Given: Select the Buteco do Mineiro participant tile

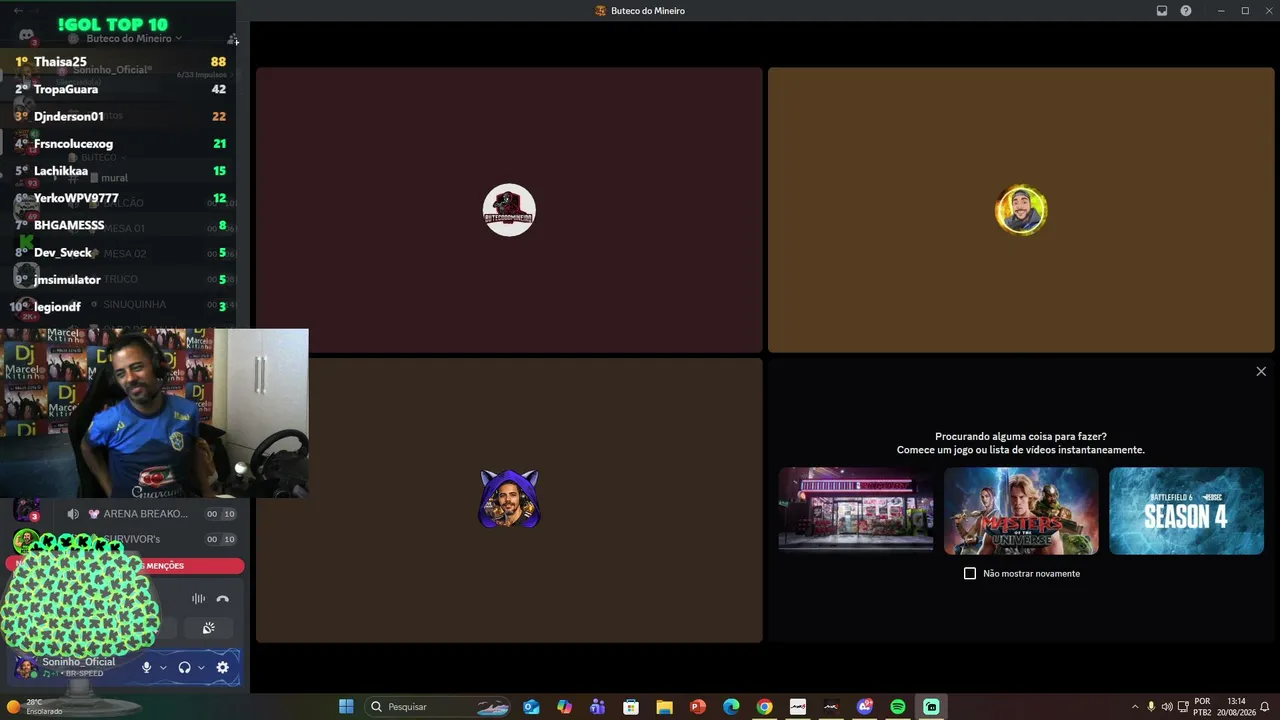Looking at the screenshot, I should tap(509, 210).
